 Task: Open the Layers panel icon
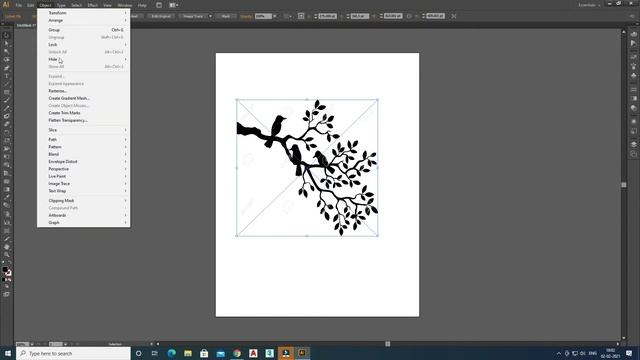[x=633, y=144]
